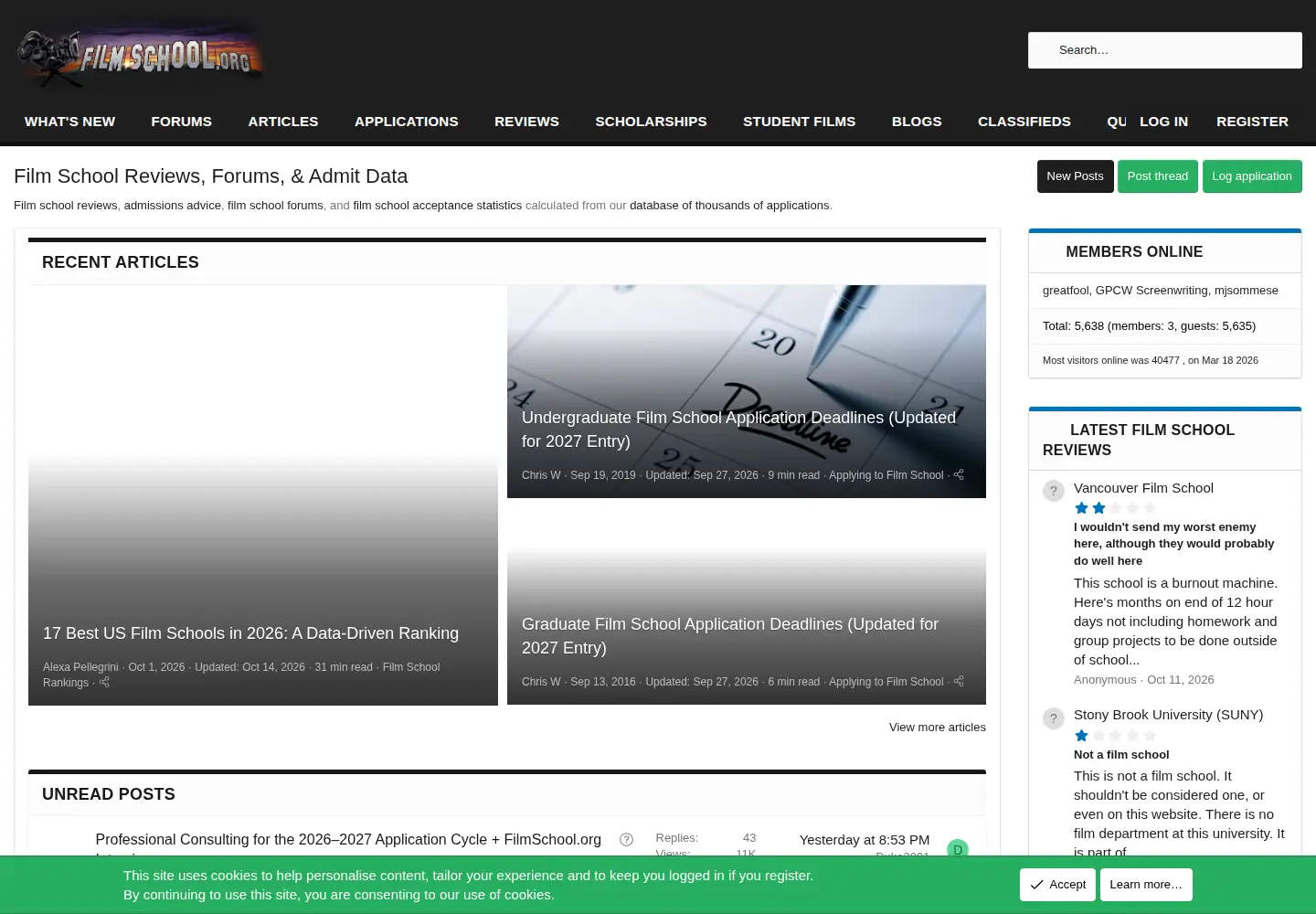Click the FilmSchool.org logo
Viewport: 1316px width, 914px height.
click(x=140, y=56)
